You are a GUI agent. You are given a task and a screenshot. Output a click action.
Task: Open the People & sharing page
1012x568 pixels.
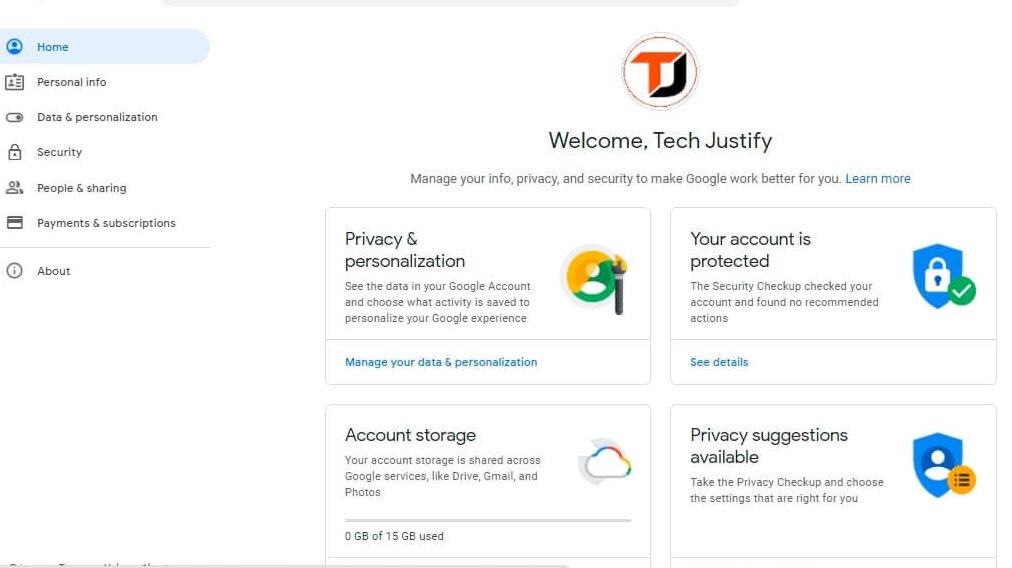81,188
